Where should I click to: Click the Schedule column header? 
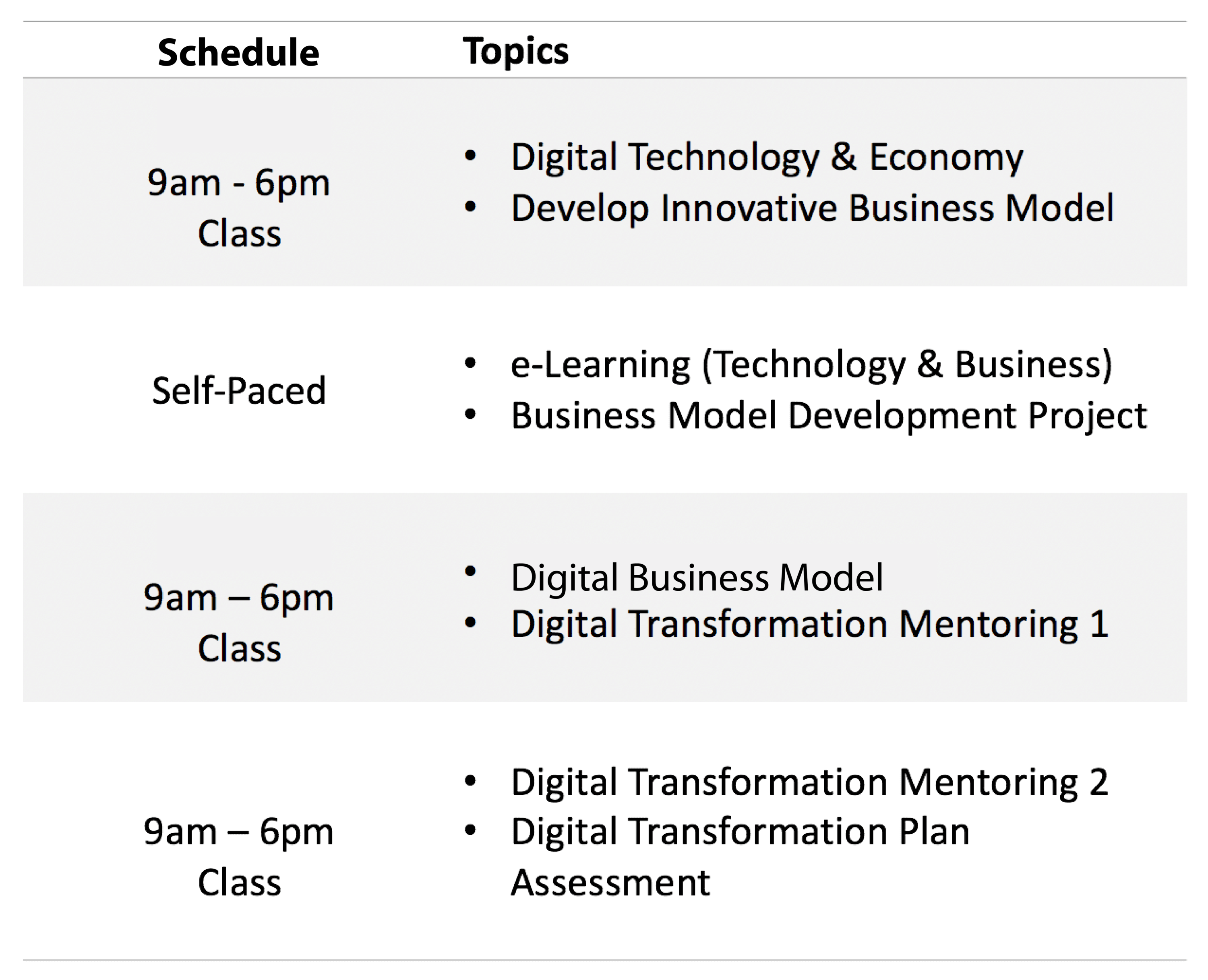238,52
